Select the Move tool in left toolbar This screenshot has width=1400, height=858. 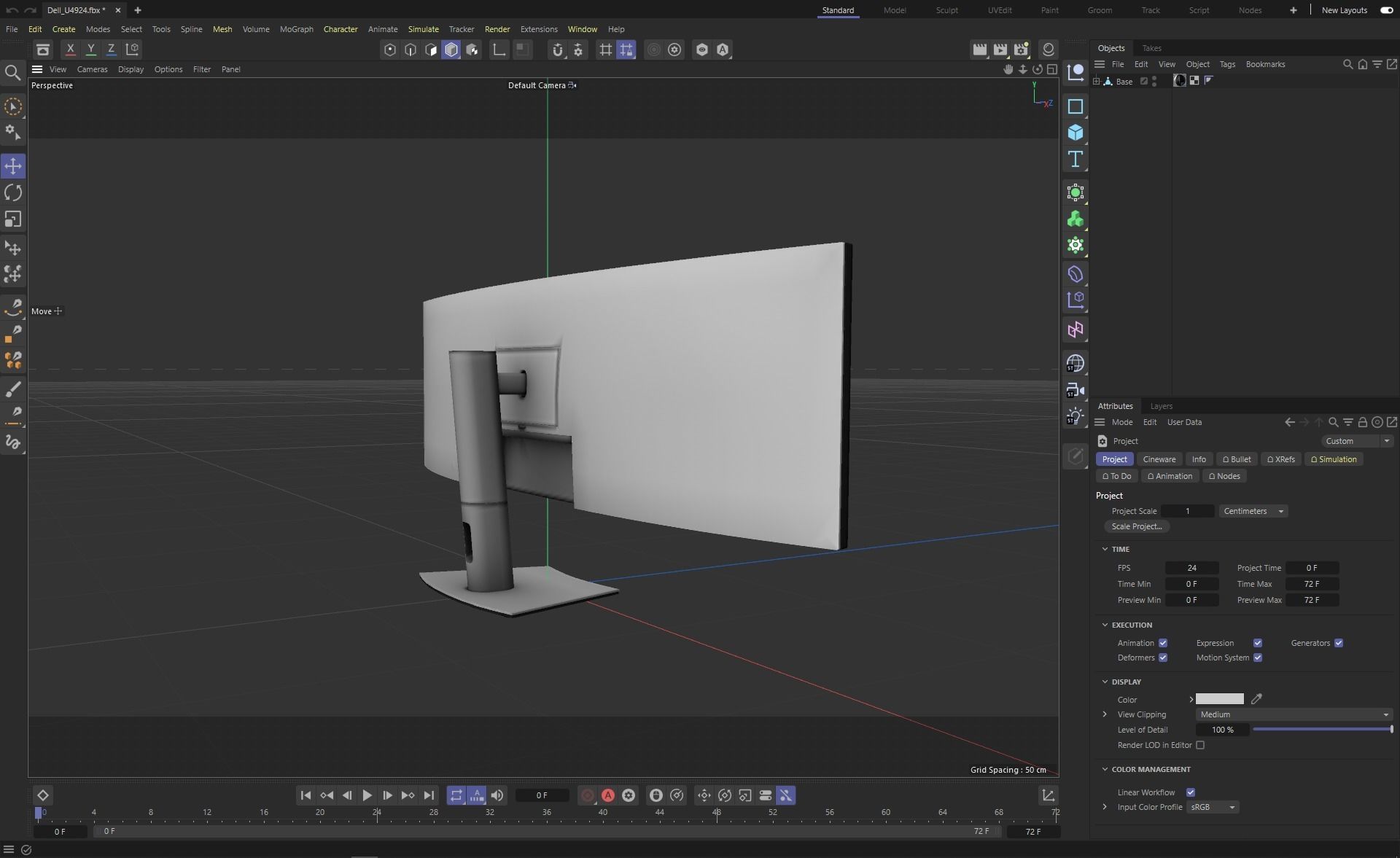(13, 166)
